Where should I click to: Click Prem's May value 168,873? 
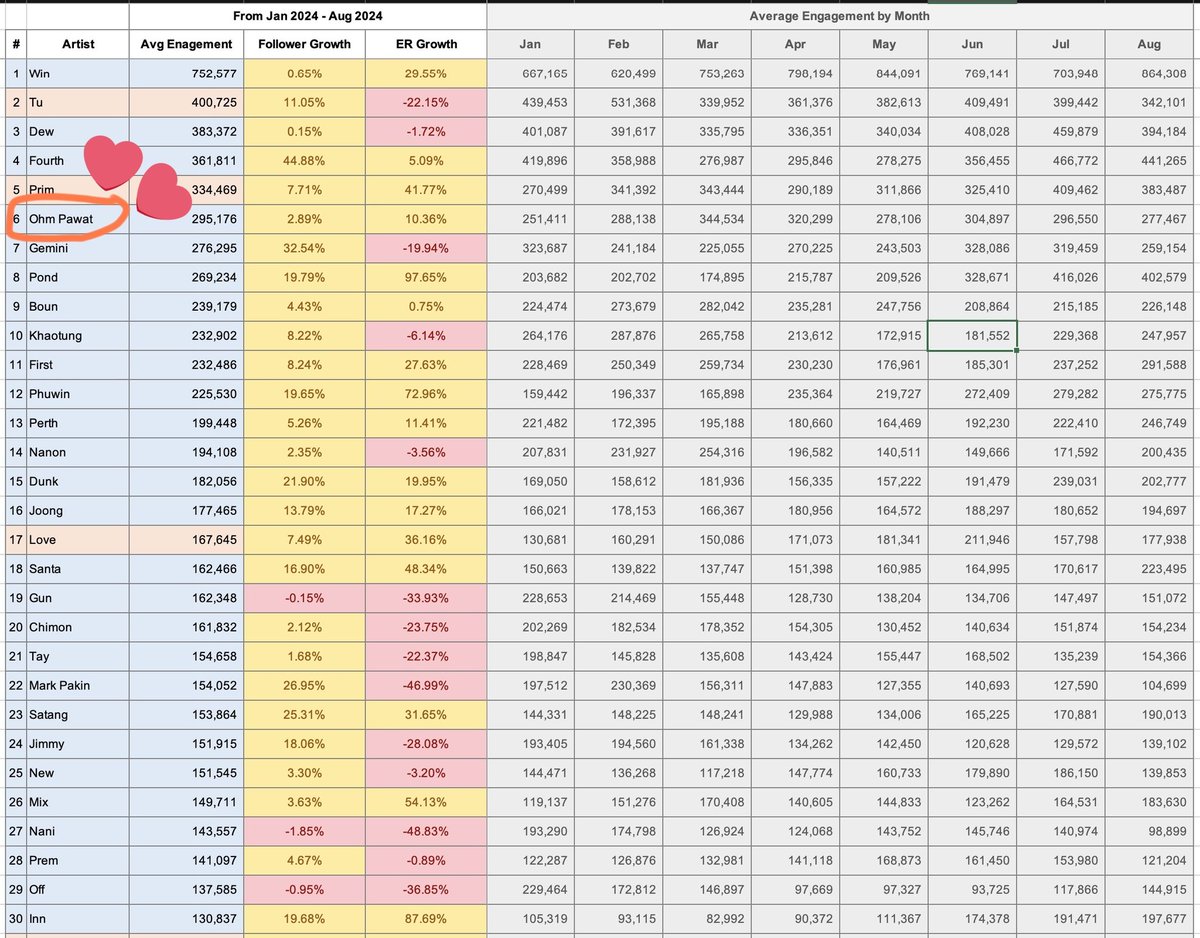[x=884, y=860]
